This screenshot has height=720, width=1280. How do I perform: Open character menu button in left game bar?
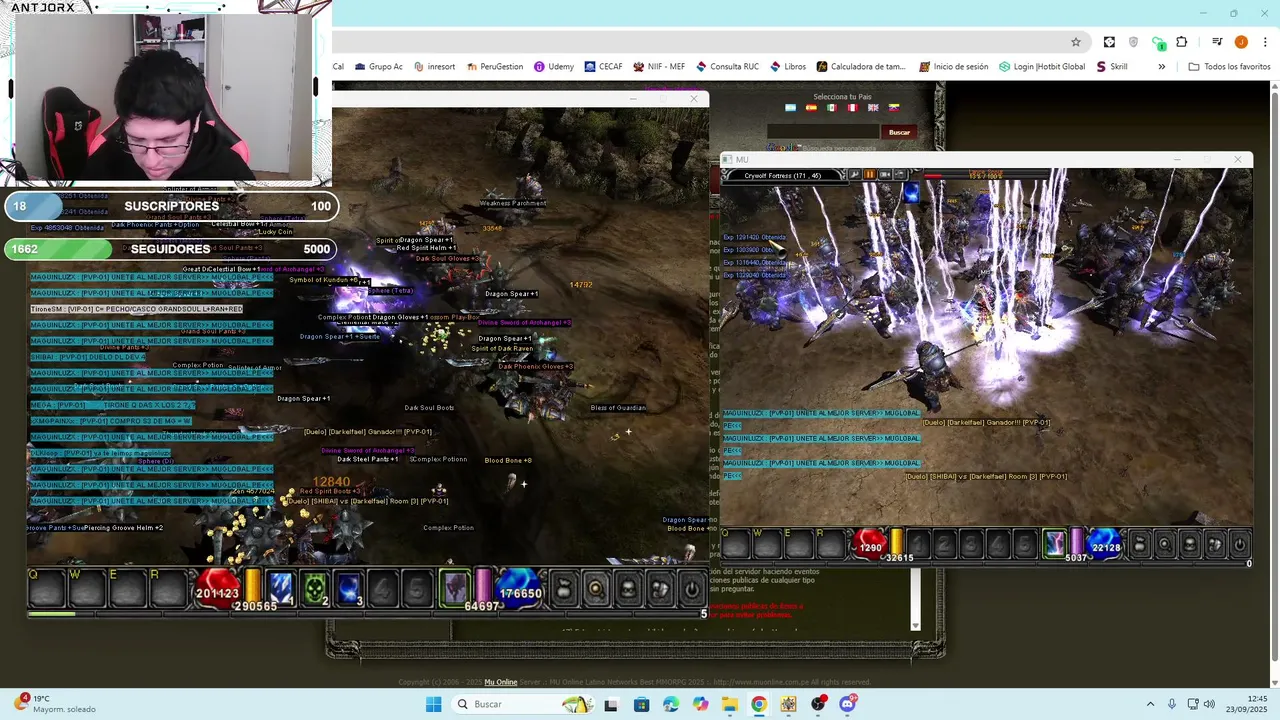(x=628, y=589)
